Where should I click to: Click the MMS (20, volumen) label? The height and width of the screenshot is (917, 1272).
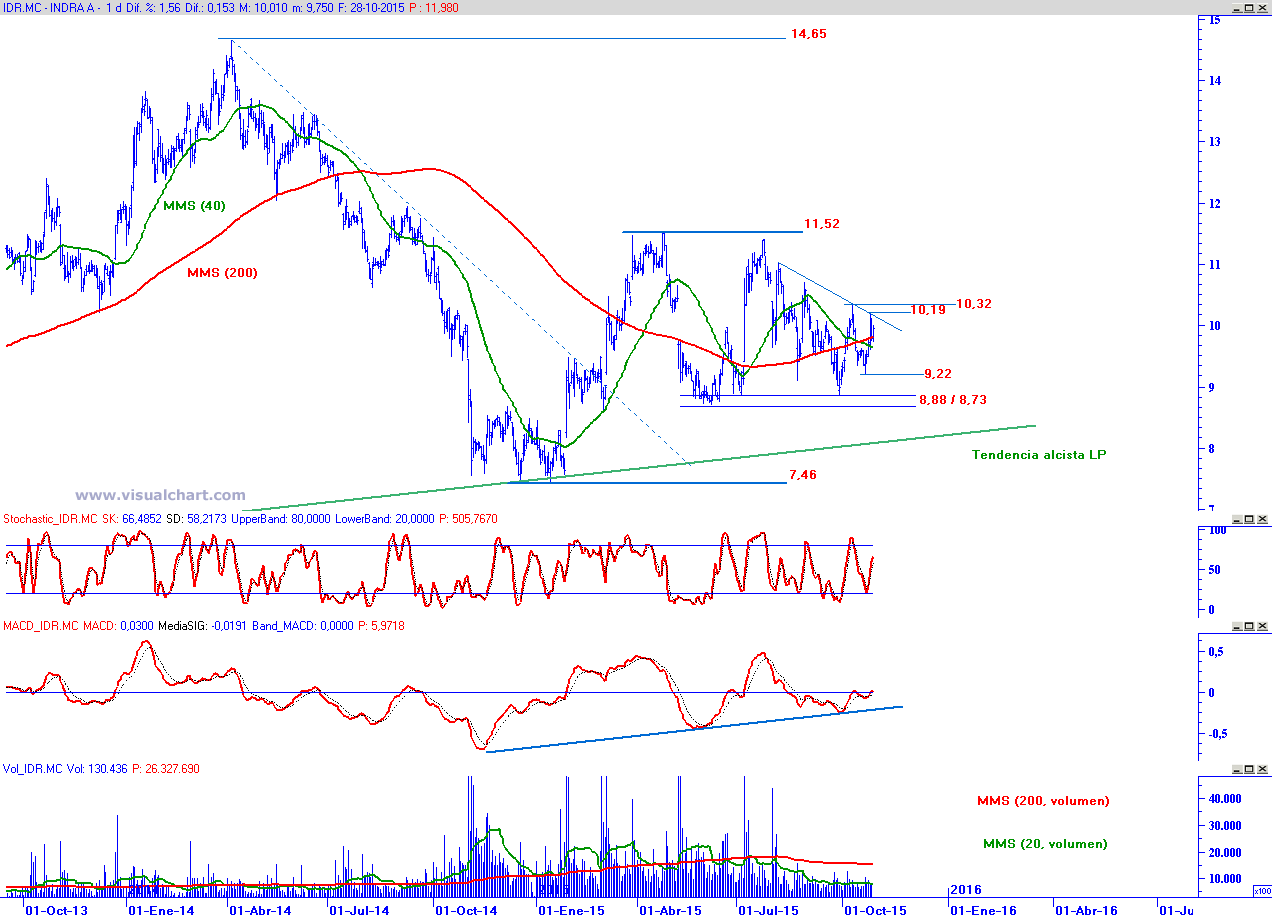[1045, 844]
